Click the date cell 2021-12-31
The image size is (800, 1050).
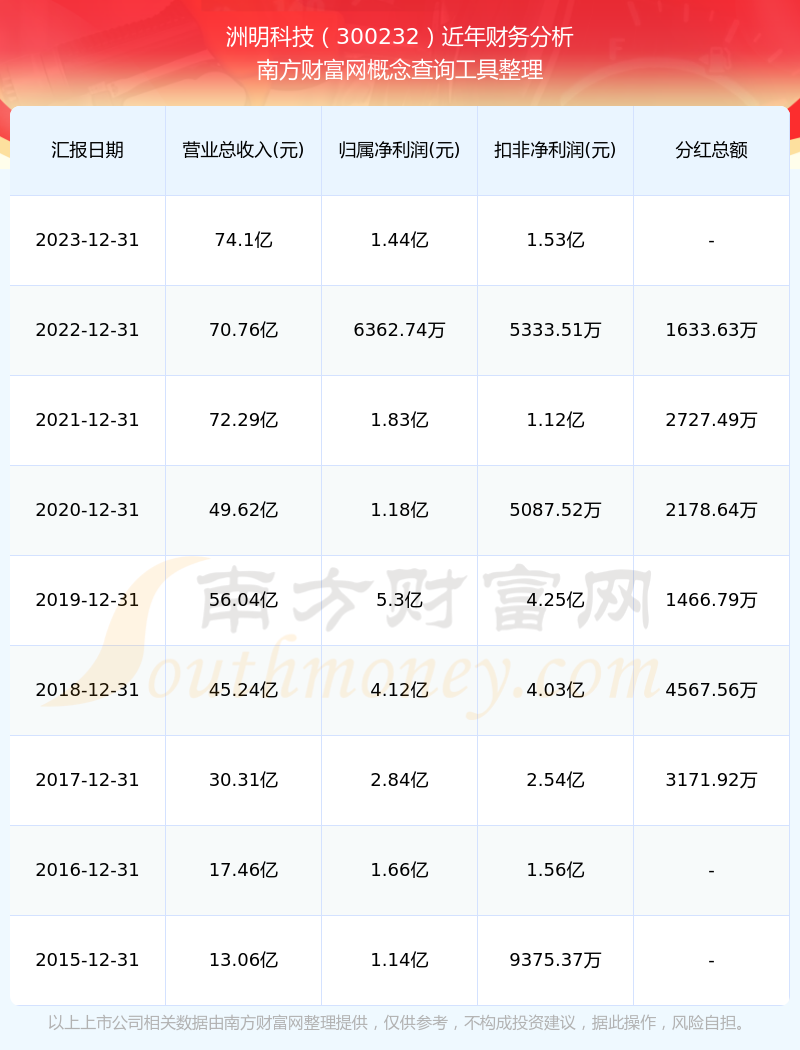tap(88, 420)
